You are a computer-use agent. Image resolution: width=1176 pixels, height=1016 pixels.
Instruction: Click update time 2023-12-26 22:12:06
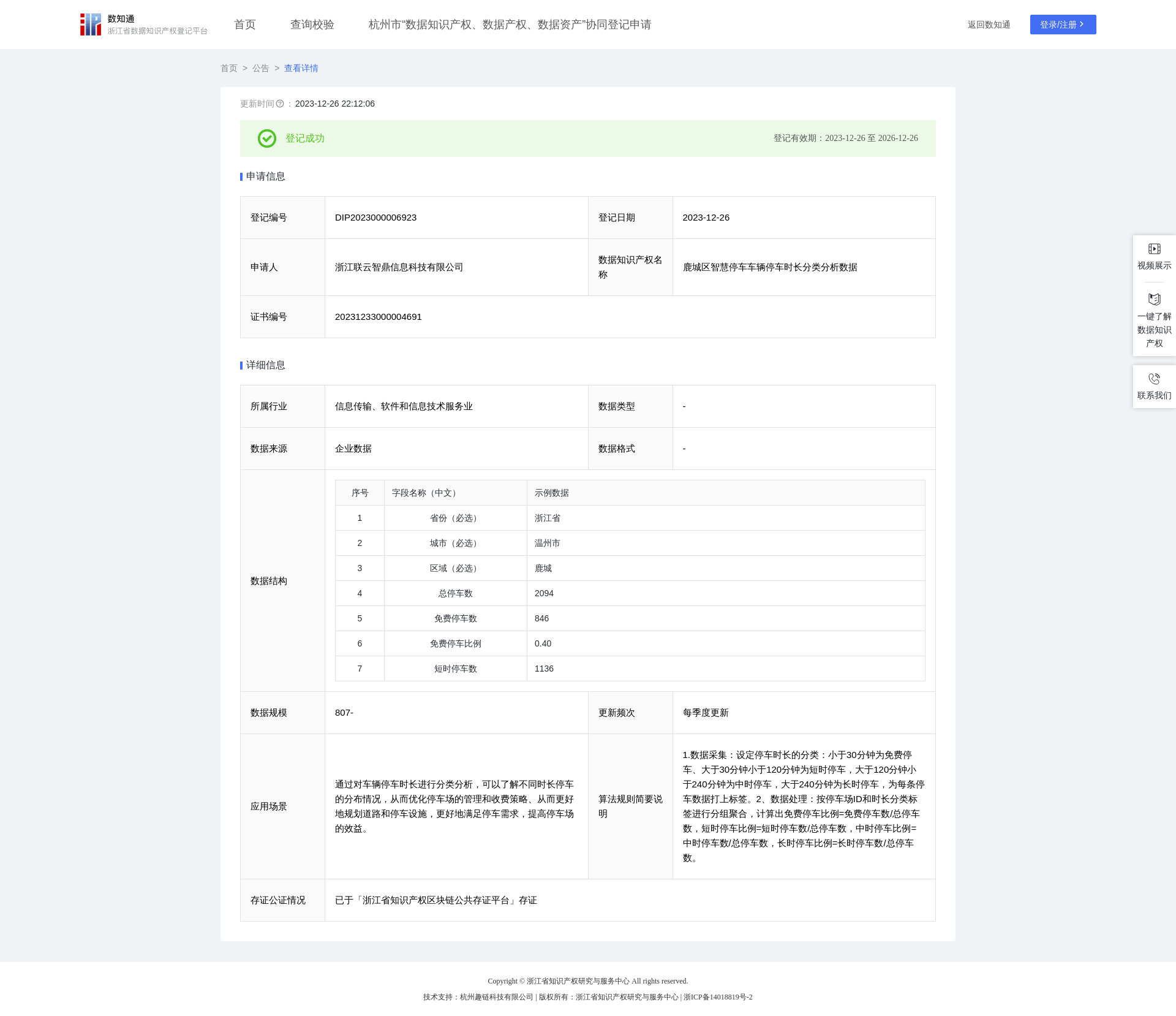coord(335,104)
